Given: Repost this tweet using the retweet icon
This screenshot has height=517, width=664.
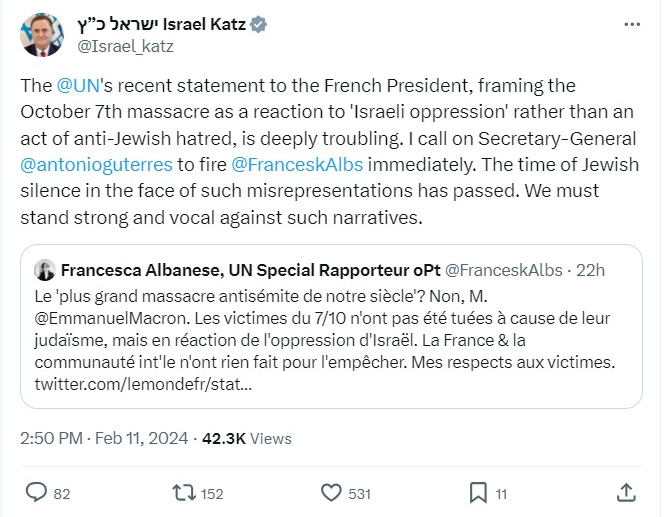Looking at the screenshot, I should pos(184,492).
